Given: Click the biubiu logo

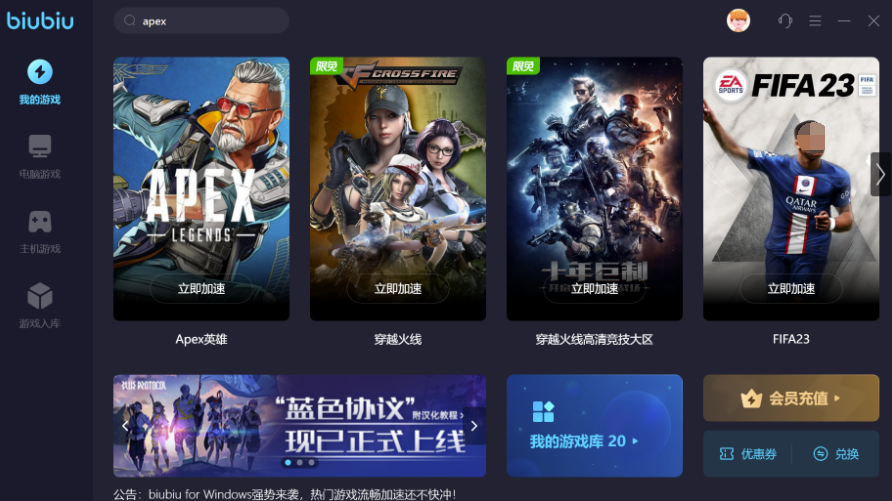Looking at the screenshot, I should coord(40,21).
